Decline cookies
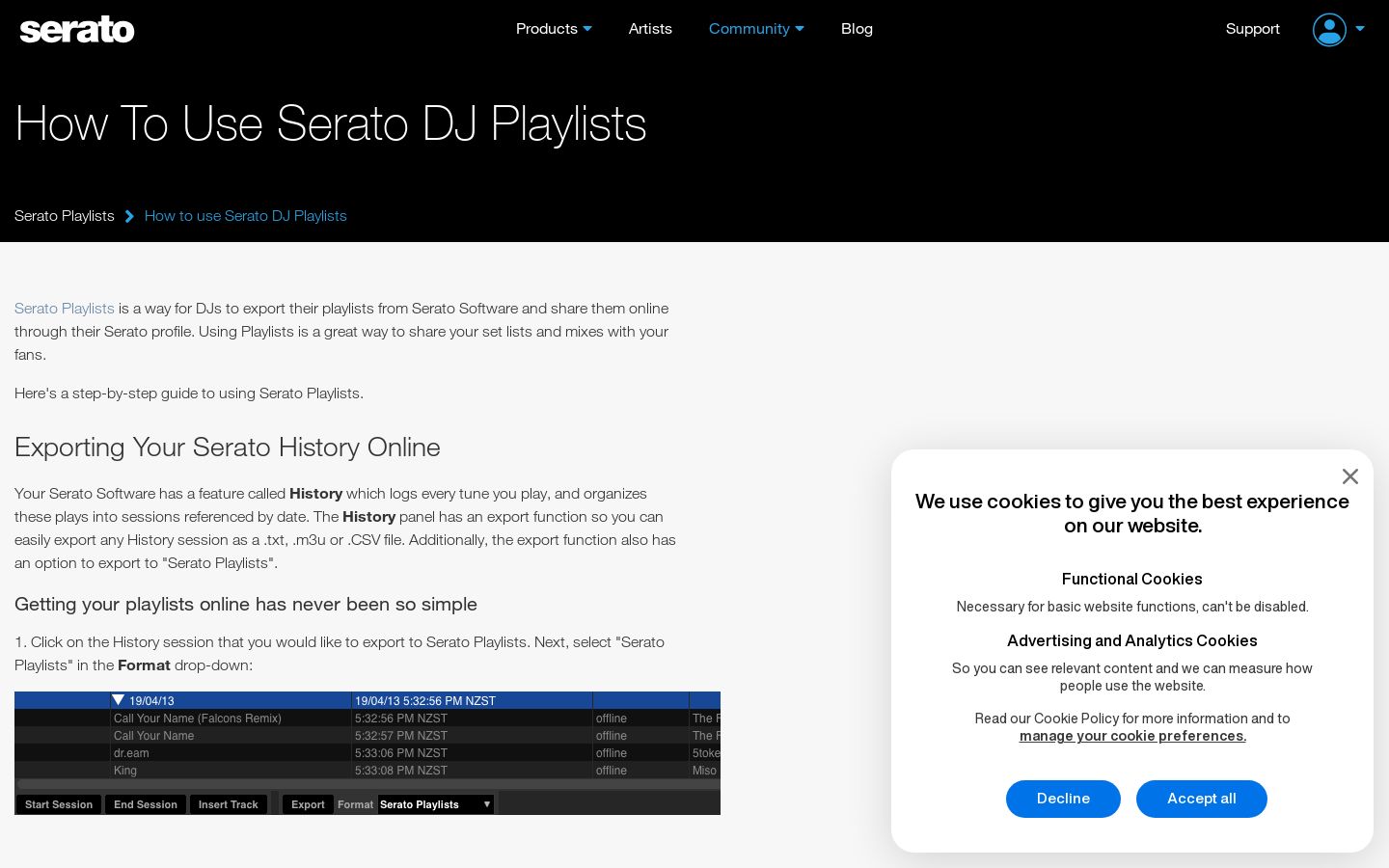This screenshot has height=868, width=1389. [1063, 799]
